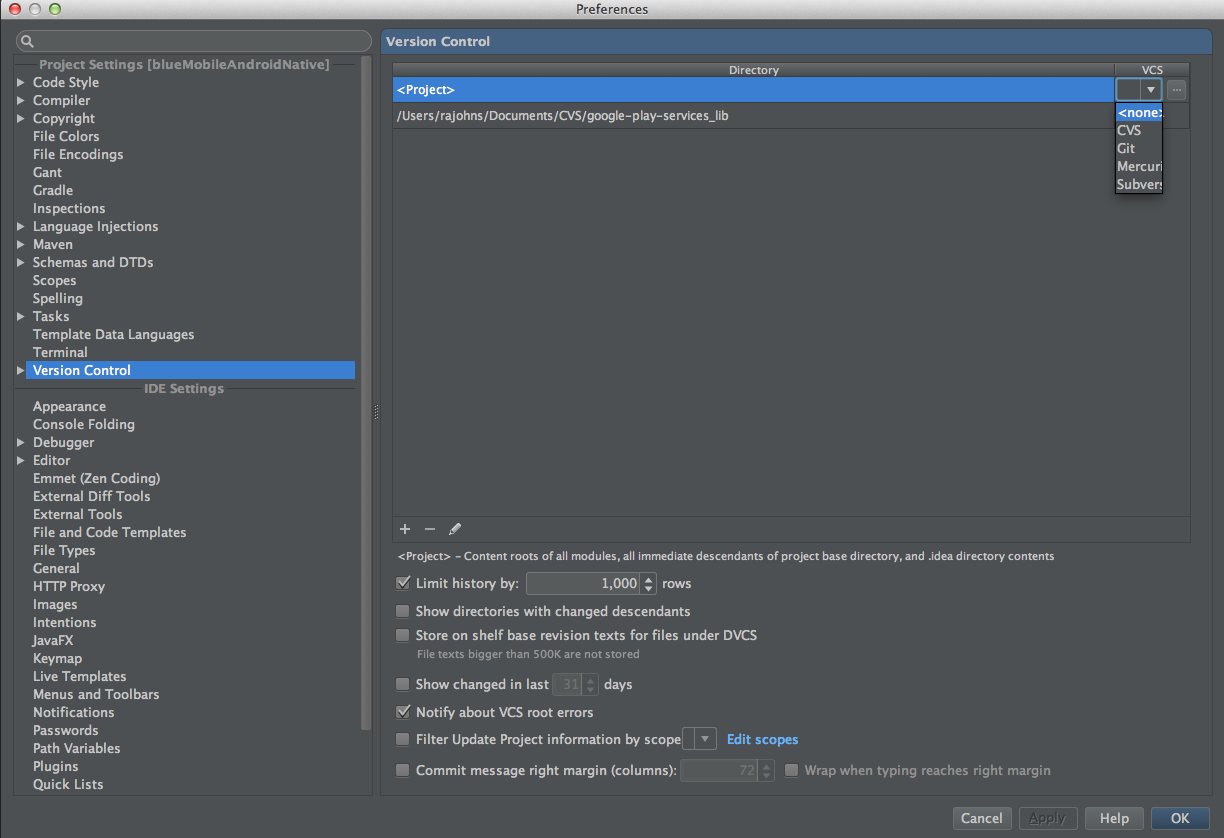The width and height of the screenshot is (1224, 838).
Task: Click the ellipsis button beside VCS dropdown
Action: [x=1177, y=90]
